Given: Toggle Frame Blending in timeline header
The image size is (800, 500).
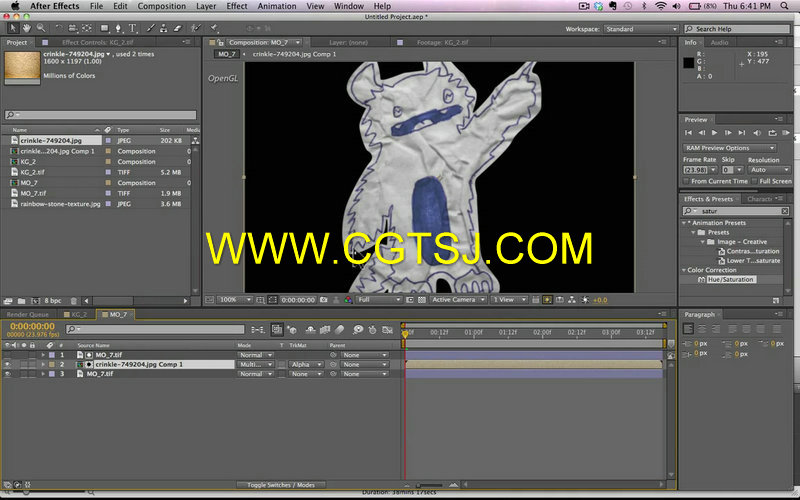Looking at the screenshot, I should click(x=325, y=330).
